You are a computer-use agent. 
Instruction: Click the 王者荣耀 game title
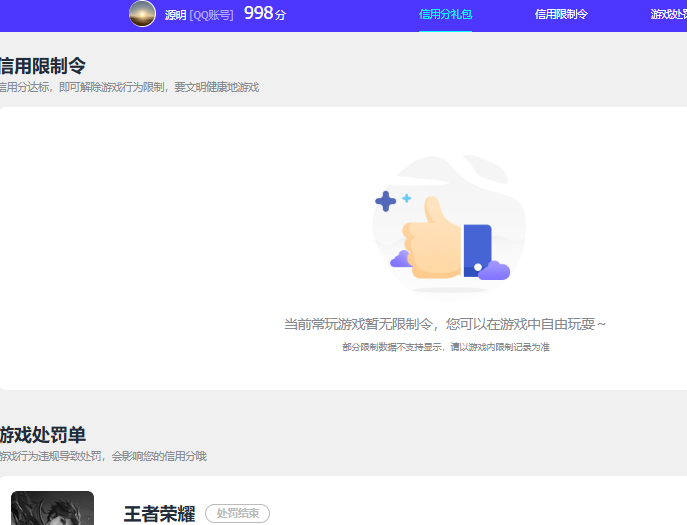159,514
